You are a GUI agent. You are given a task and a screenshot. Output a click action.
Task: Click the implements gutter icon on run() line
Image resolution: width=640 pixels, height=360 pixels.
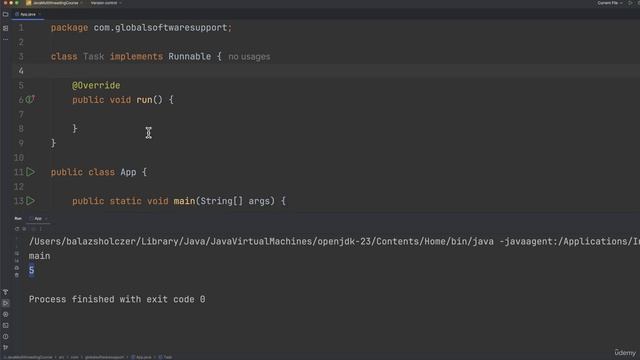30,99
